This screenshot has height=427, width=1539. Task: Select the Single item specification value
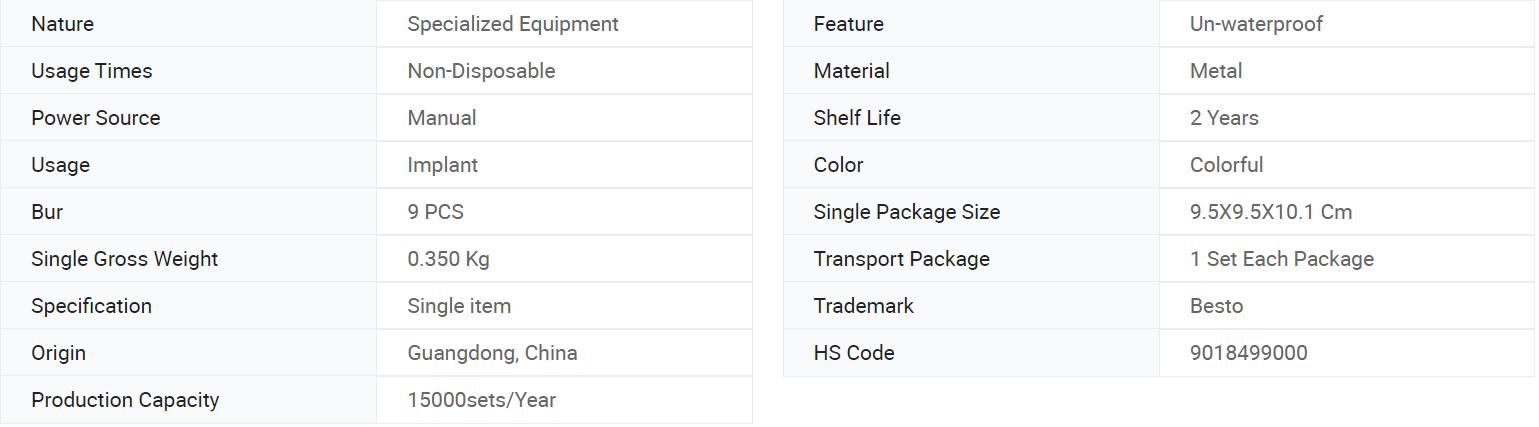click(459, 306)
